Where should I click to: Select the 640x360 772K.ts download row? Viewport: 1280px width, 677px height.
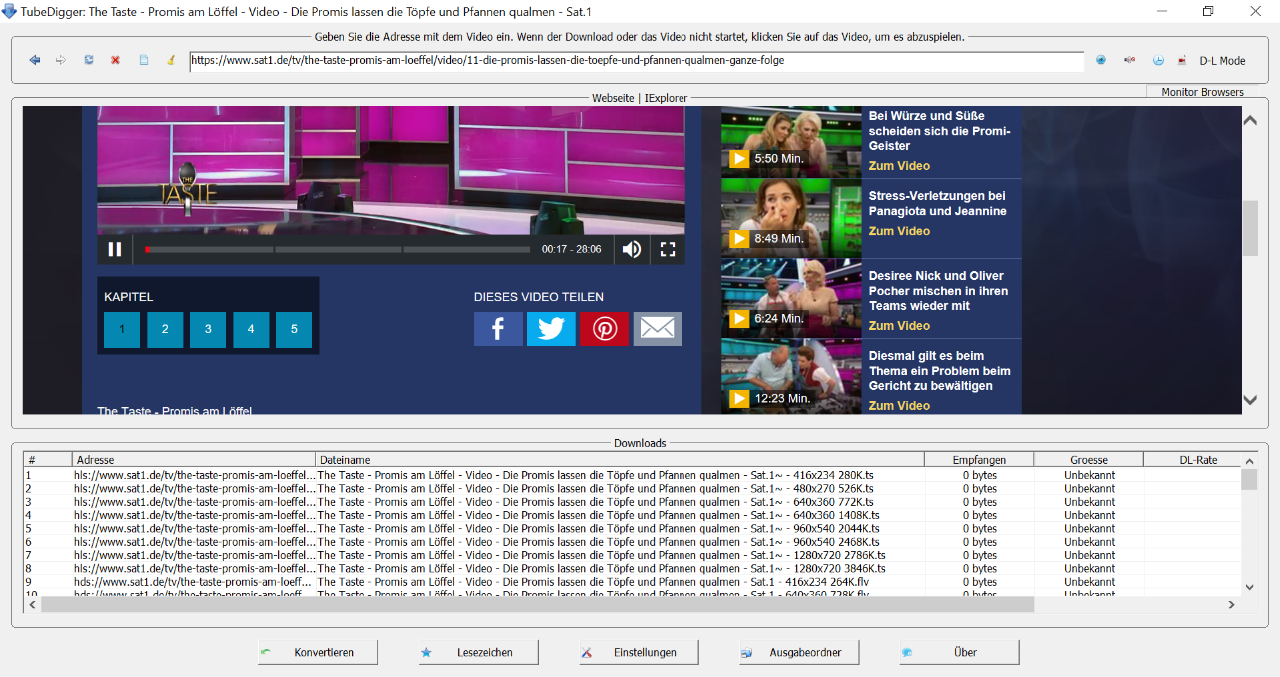click(x=632, y=502)
